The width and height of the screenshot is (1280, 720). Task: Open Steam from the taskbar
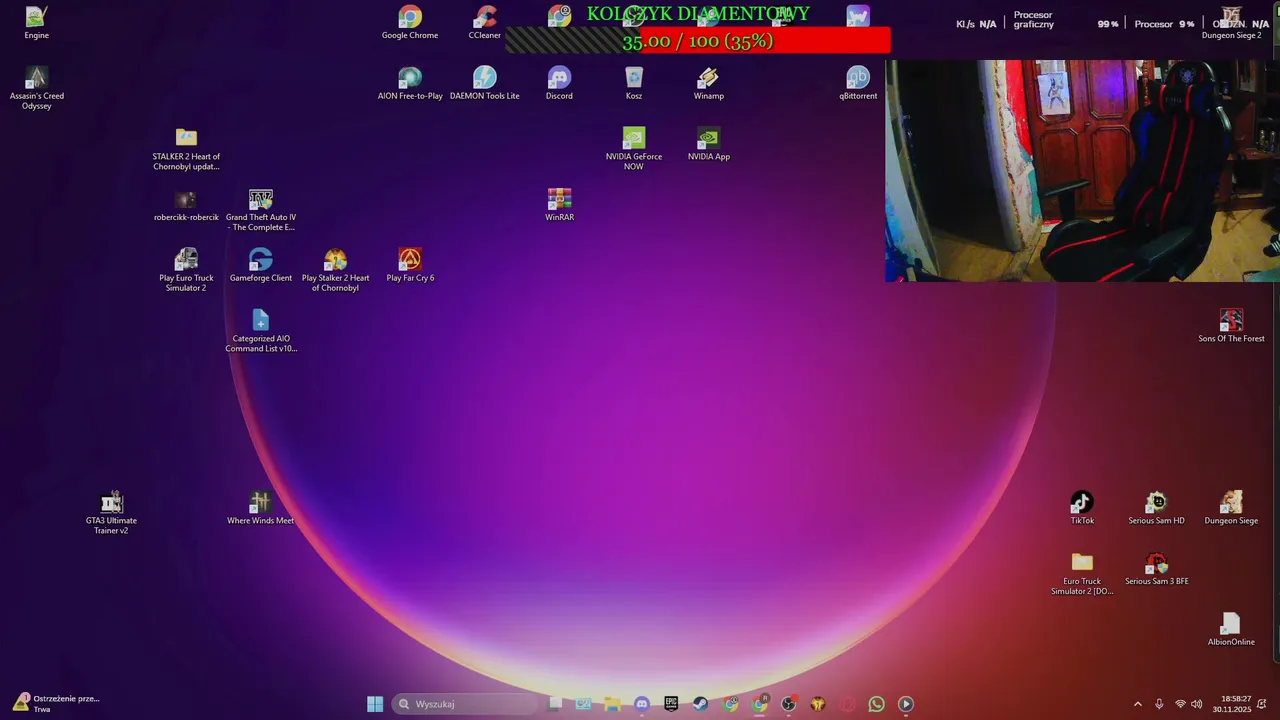coord(700,704)
